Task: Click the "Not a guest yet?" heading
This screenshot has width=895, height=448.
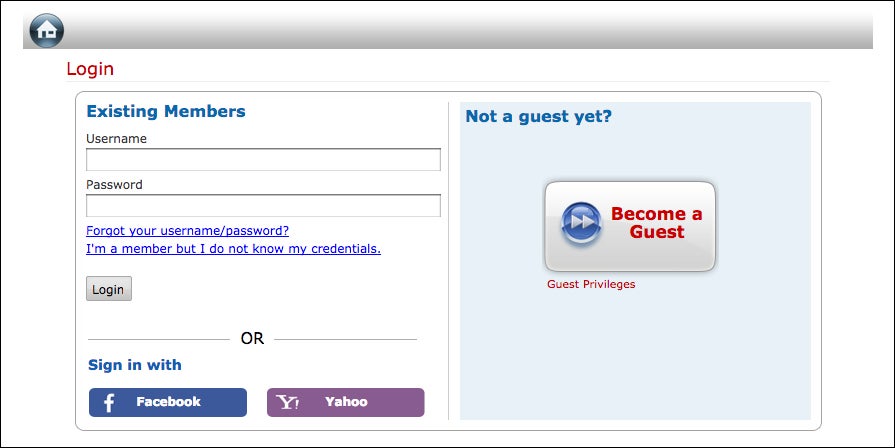Action: pos(538,116)
